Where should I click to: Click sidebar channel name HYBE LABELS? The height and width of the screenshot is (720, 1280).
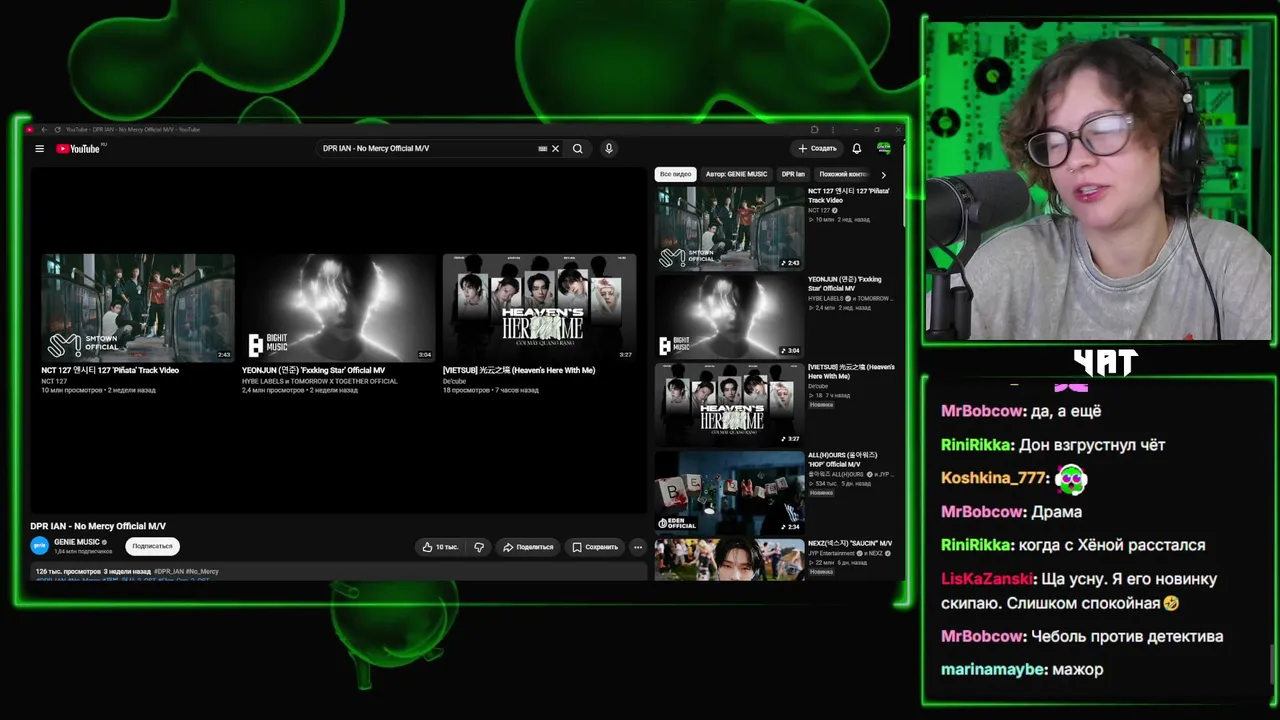point(827,298)
